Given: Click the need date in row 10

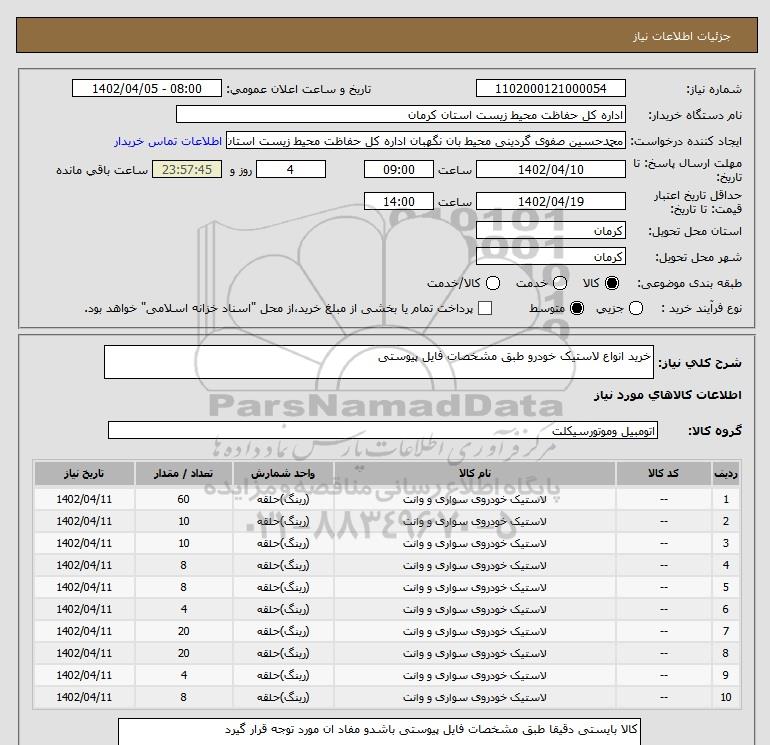Looking at the screenshot, I should point(84,697).
